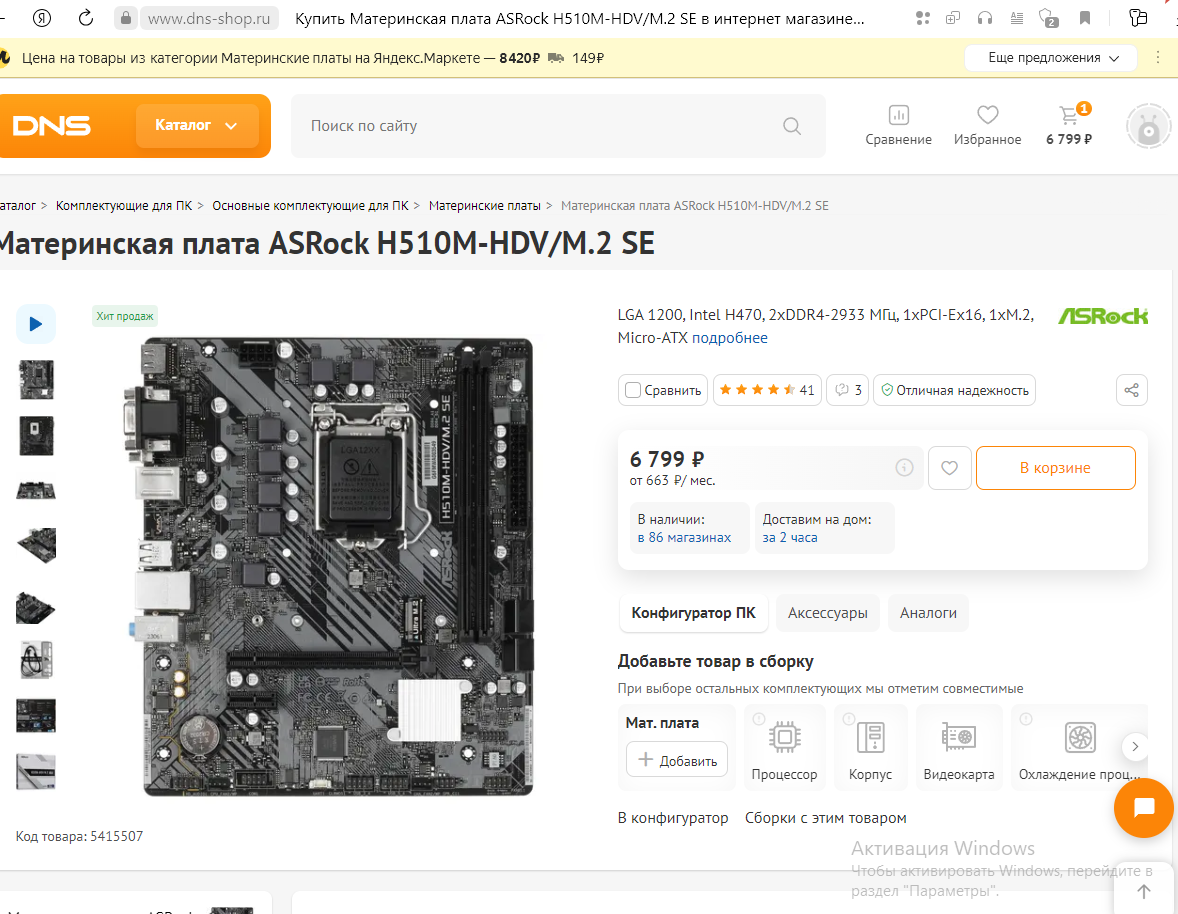Switch to the Аналоги tab

(928, 613)
